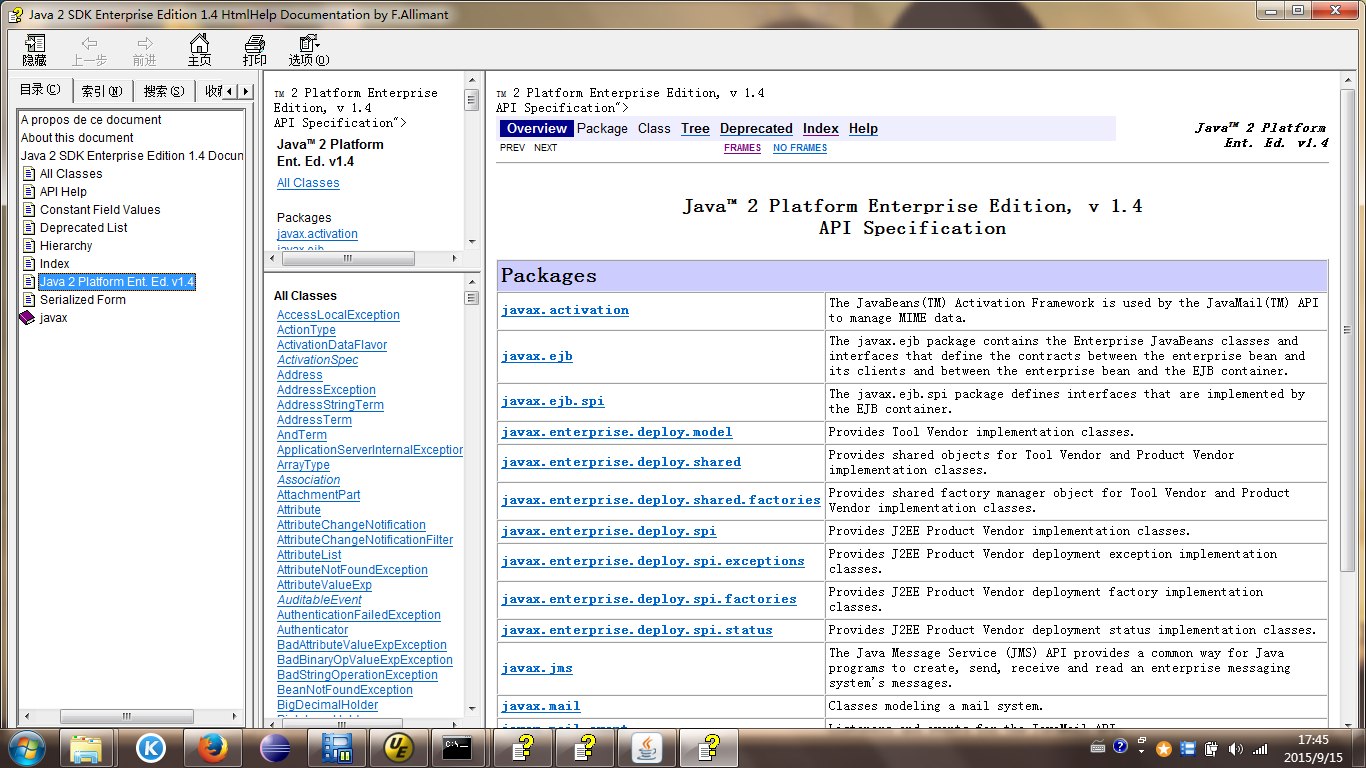Select Overview in the top navigation bar
Image resolution: width=1366 pixels, height=768 pixels.
[x=537, y=129]
